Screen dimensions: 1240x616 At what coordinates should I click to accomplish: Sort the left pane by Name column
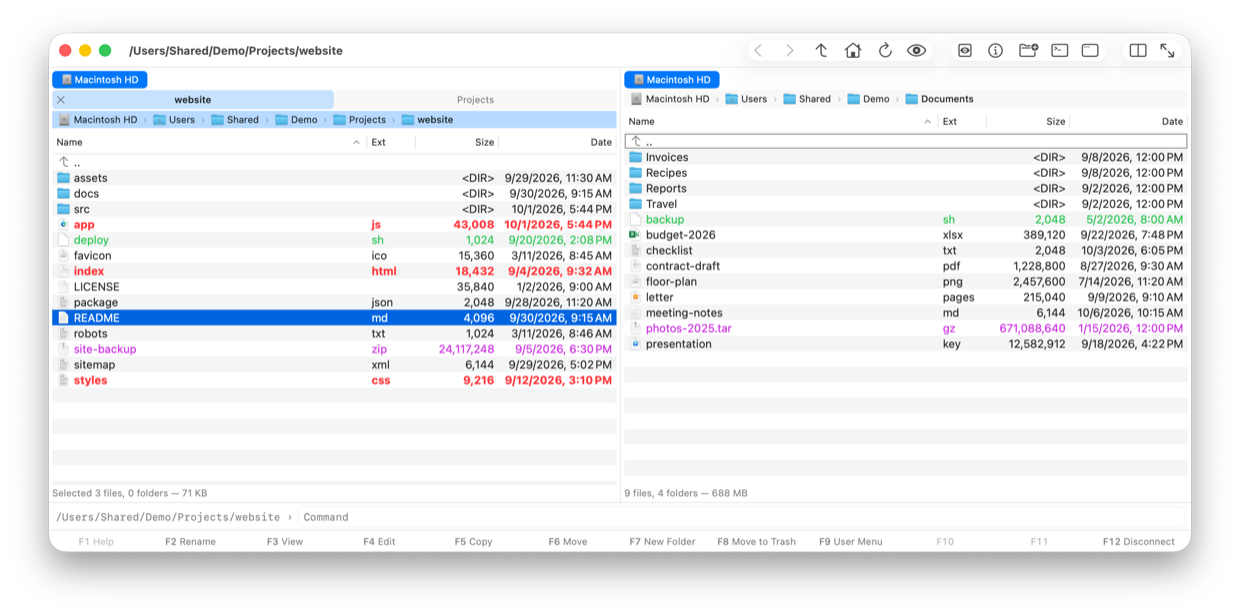click(209, 142)
